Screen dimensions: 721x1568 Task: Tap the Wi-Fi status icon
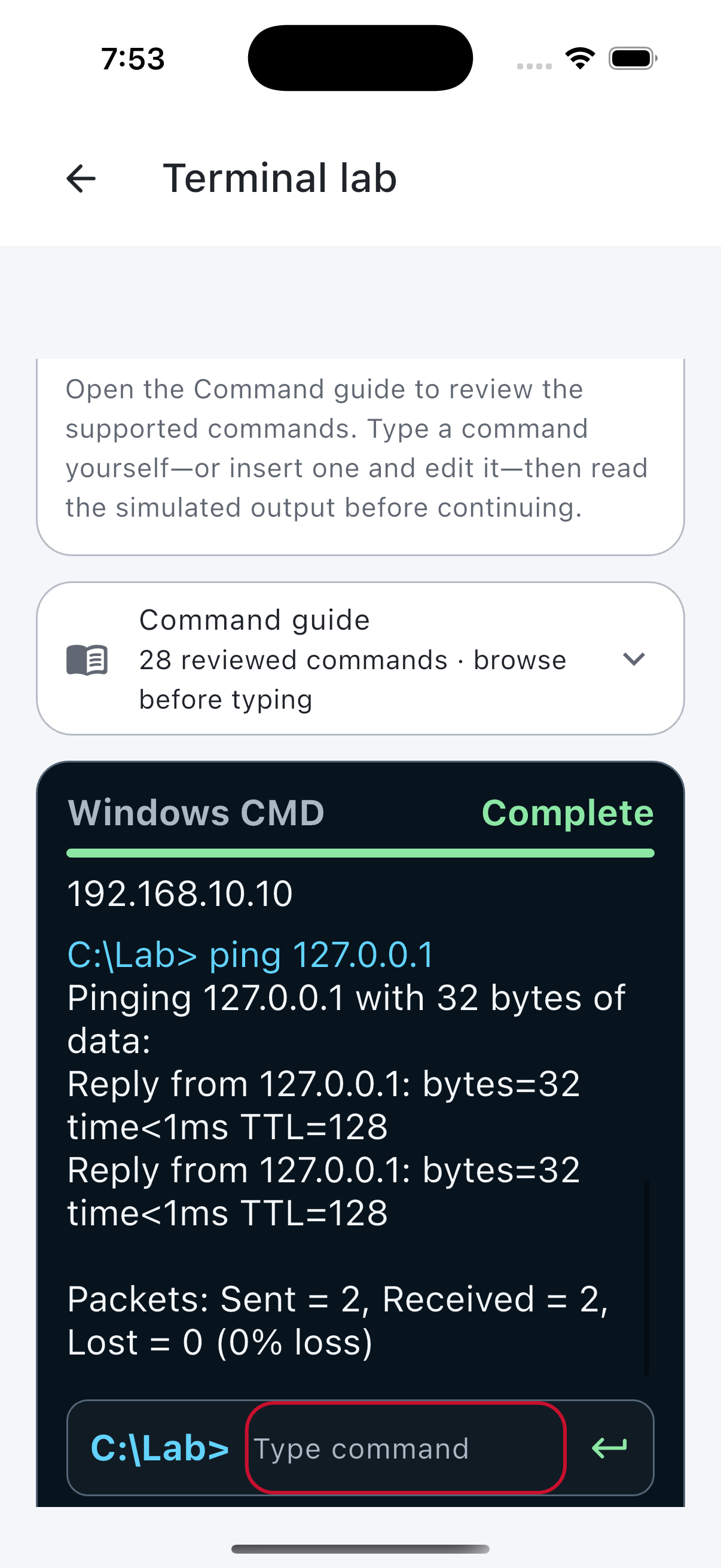580,59
